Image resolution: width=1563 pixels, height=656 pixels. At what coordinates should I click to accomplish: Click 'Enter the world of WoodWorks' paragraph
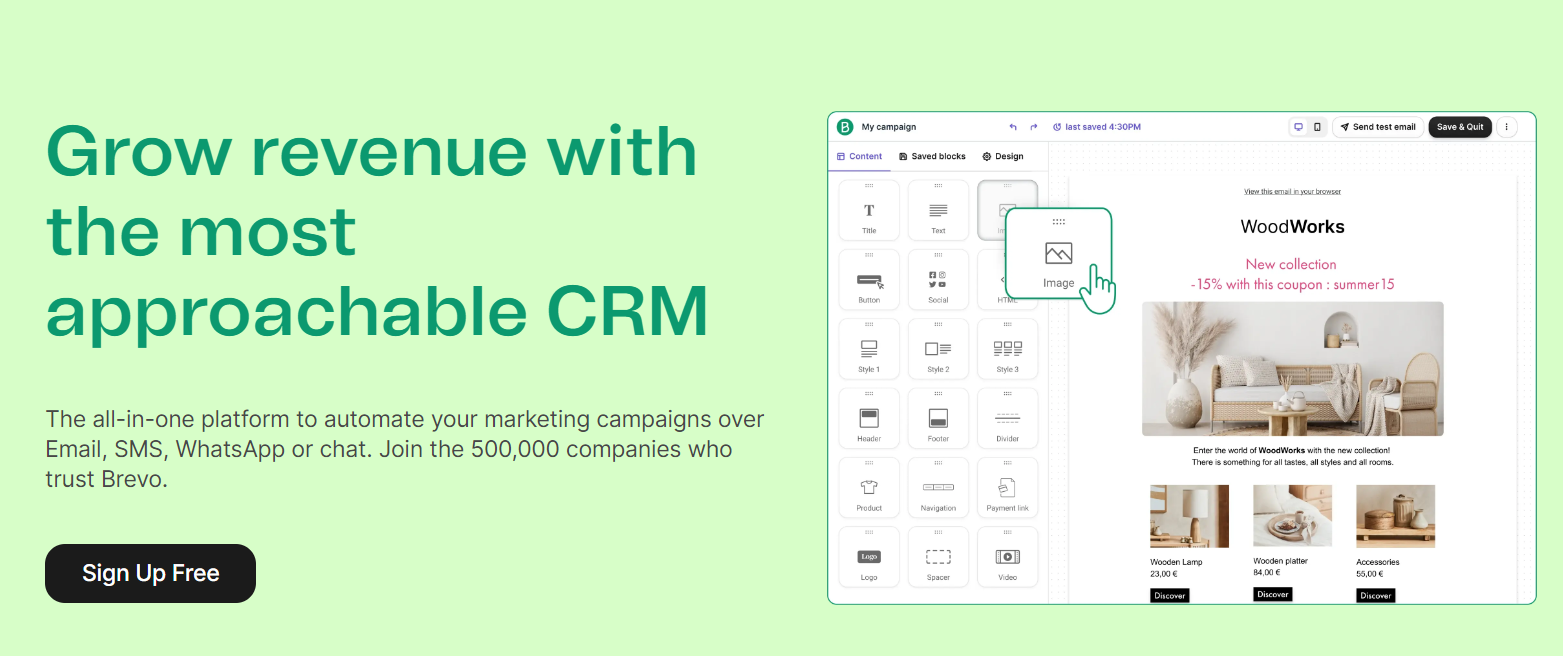click(1292, 456)
